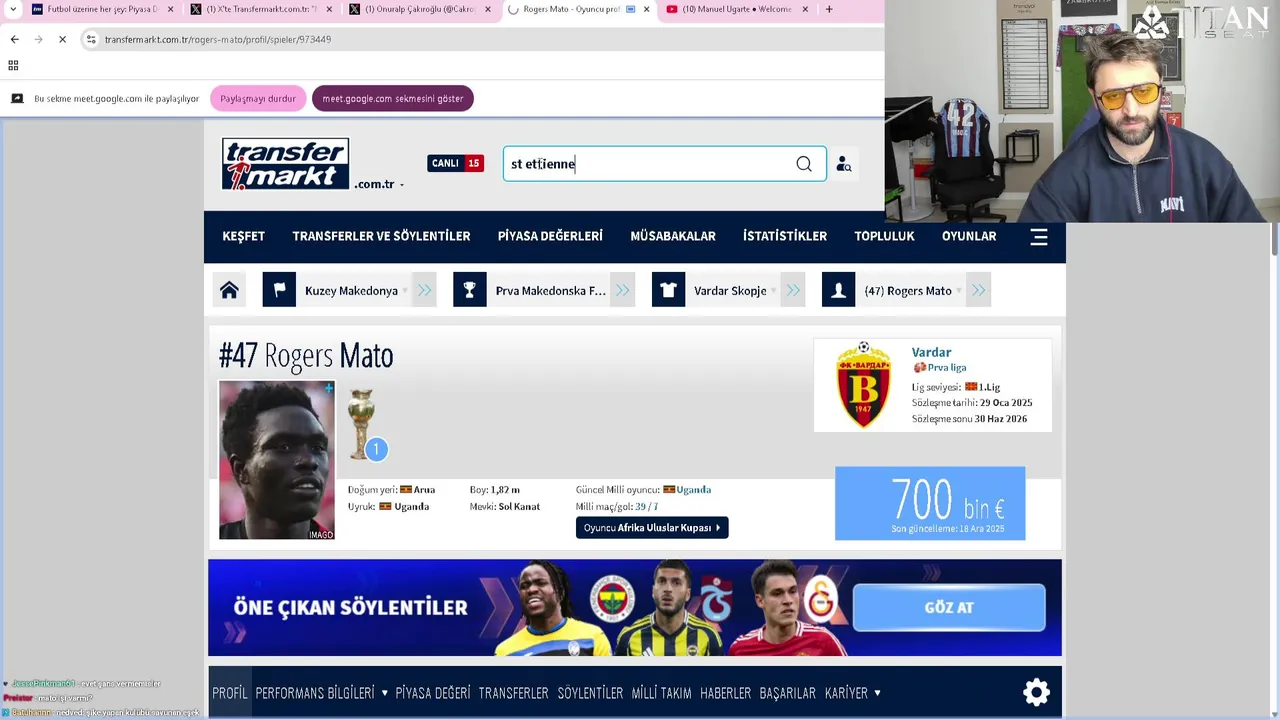The height and width of the screenshot is (720, 1280).
Task: Open the Vardar club link
Action: click(931, 352)
